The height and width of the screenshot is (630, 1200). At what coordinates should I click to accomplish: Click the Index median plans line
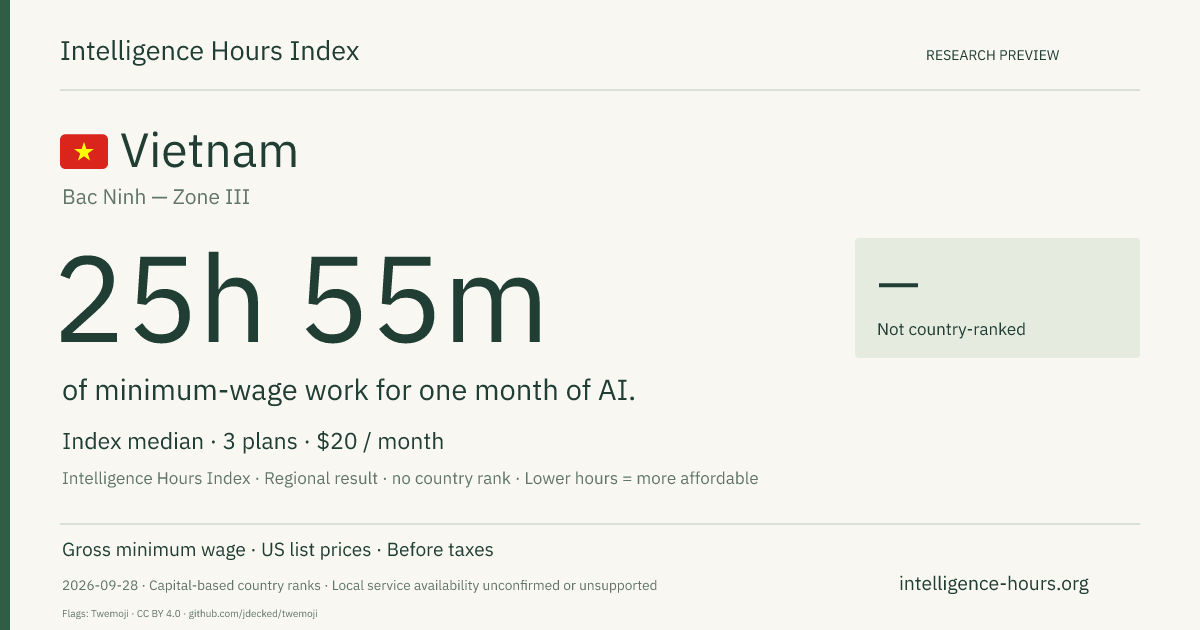[253, 441]
